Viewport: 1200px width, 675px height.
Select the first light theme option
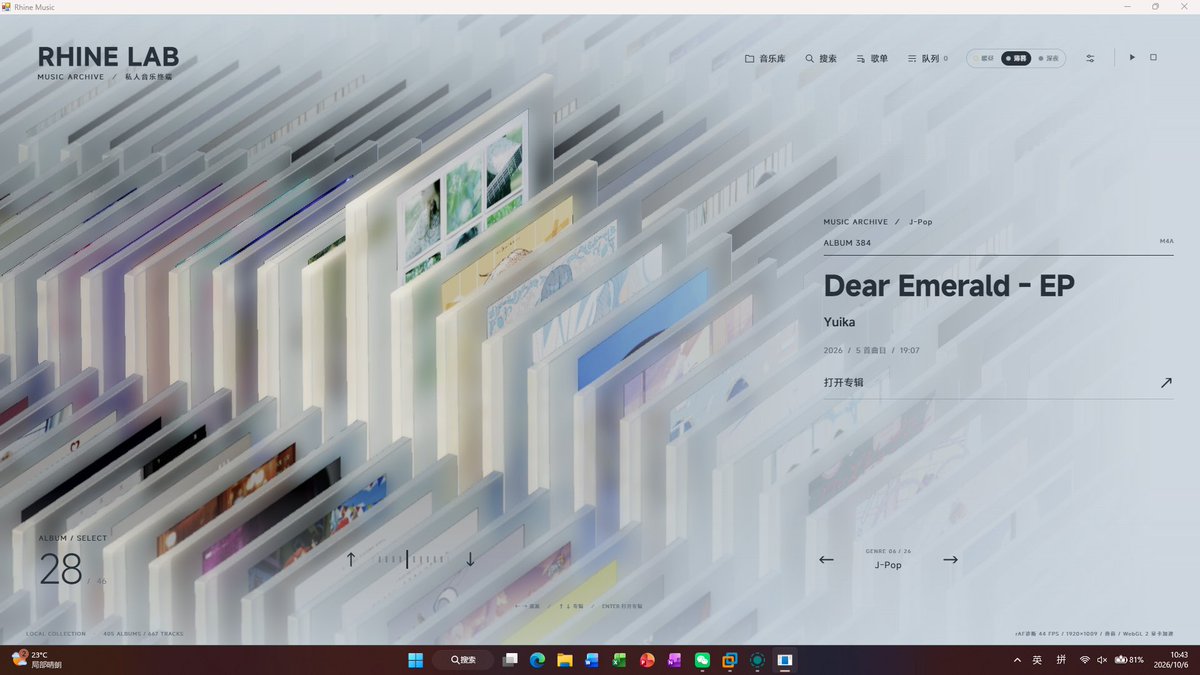(984, 59)
